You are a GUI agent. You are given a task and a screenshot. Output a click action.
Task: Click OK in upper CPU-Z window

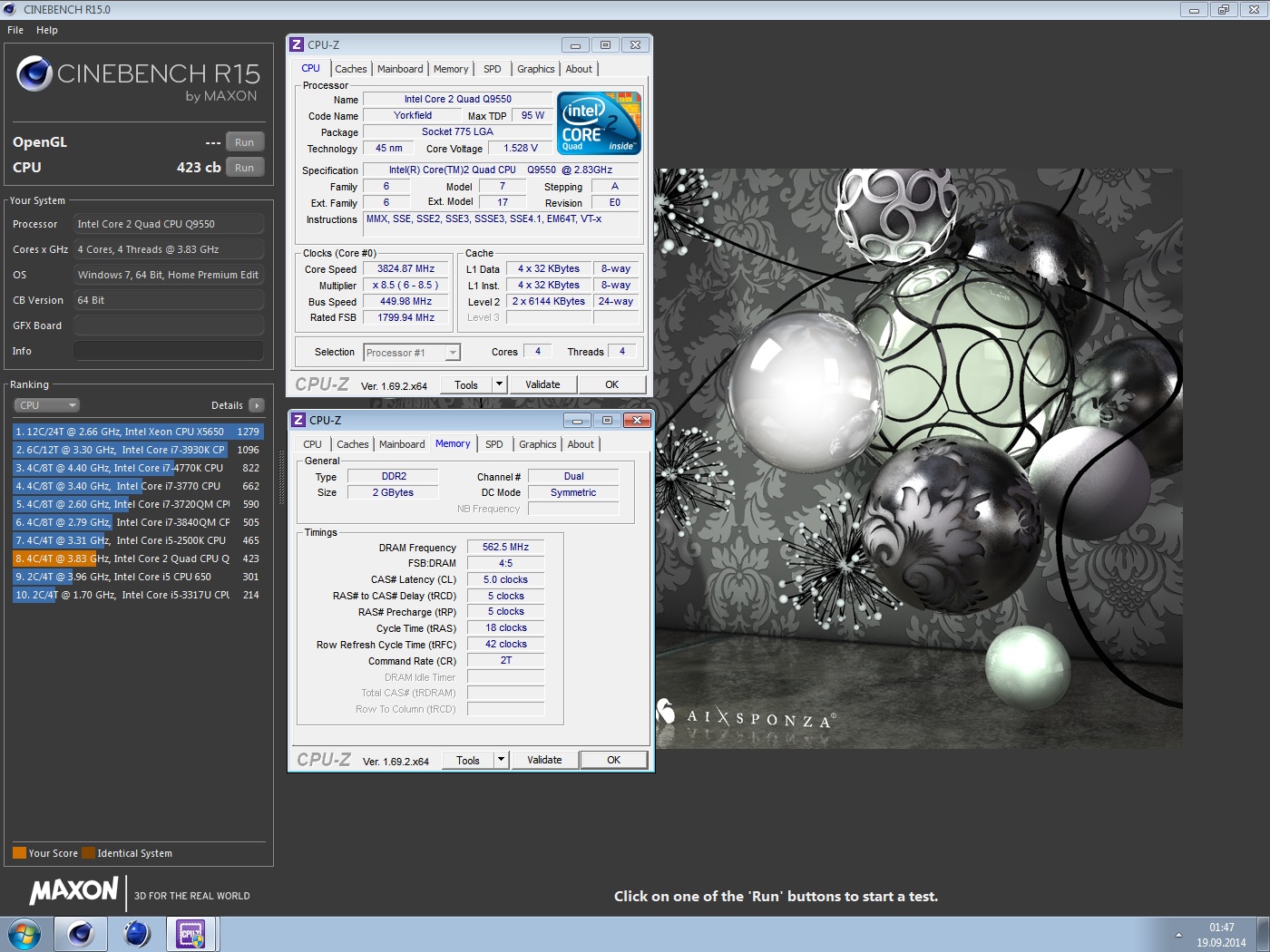point(612,384)
